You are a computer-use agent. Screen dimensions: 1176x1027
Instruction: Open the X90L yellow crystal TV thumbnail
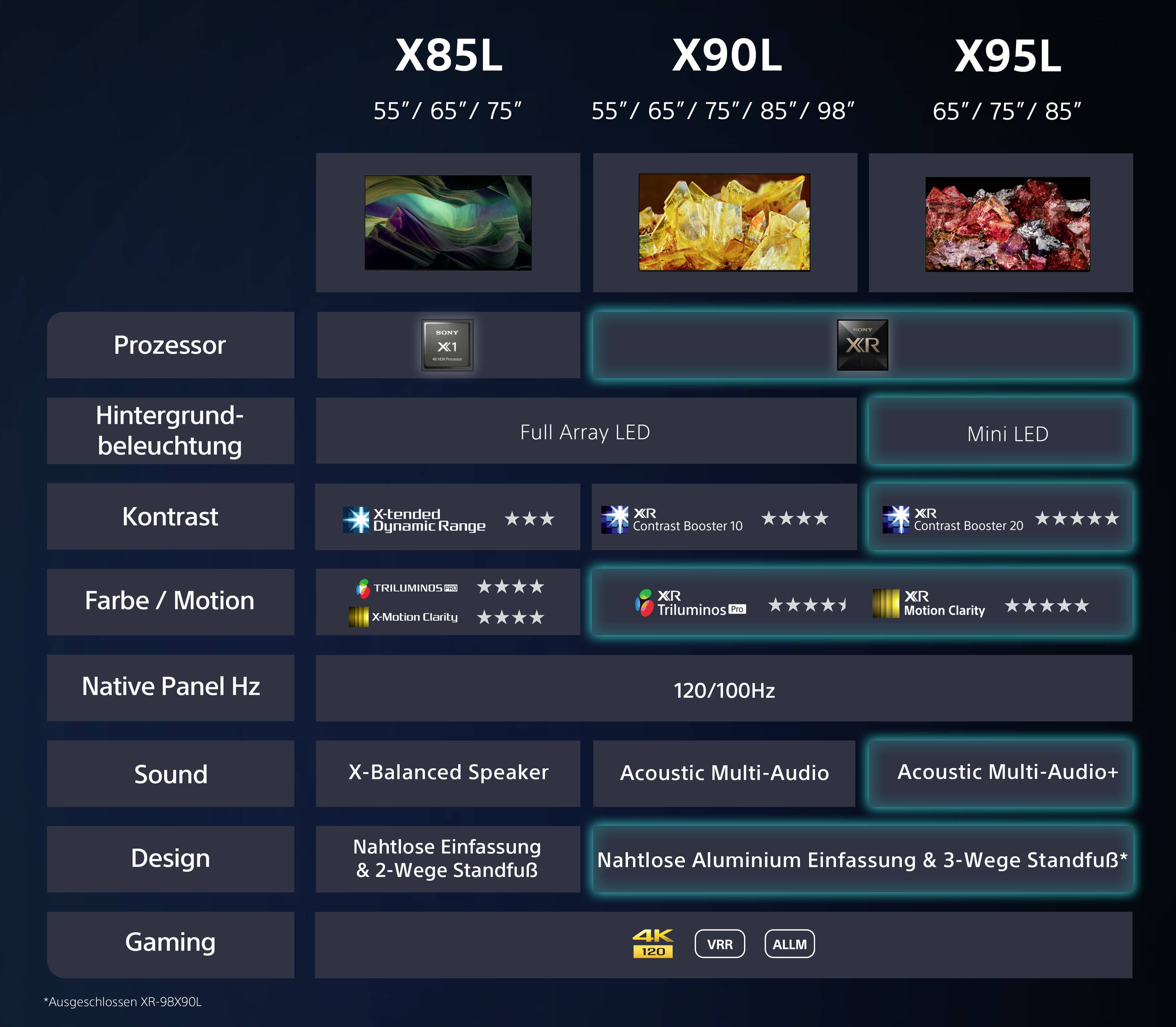tap(725, 222)
